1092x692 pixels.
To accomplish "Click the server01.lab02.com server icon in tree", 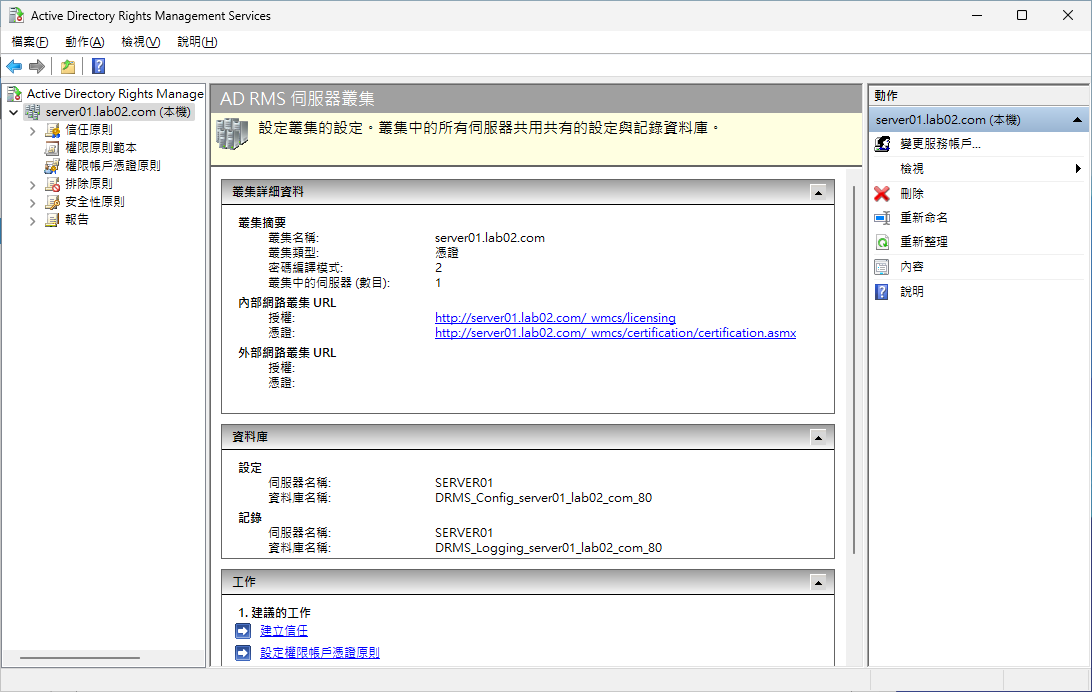I will pyautogui.click(x=33, y=111).
